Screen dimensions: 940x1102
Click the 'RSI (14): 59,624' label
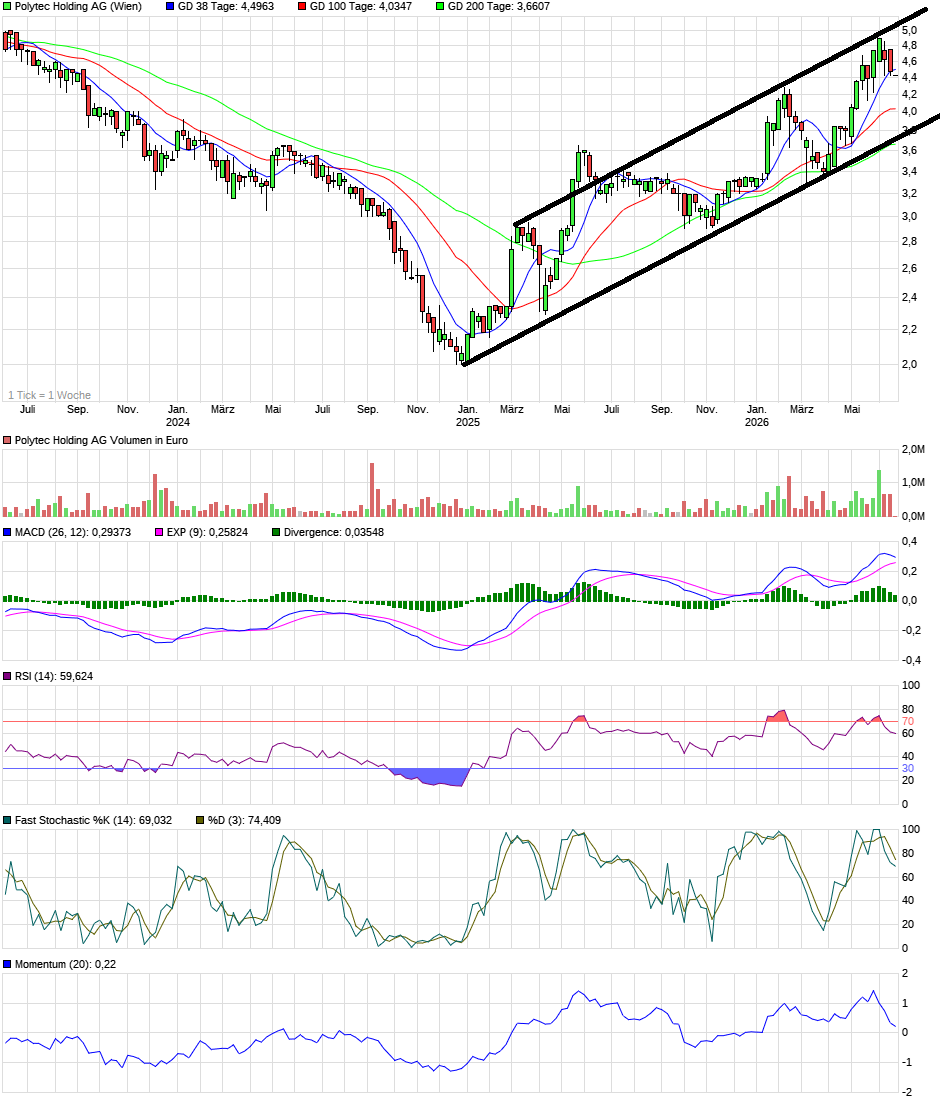(54, 676)
